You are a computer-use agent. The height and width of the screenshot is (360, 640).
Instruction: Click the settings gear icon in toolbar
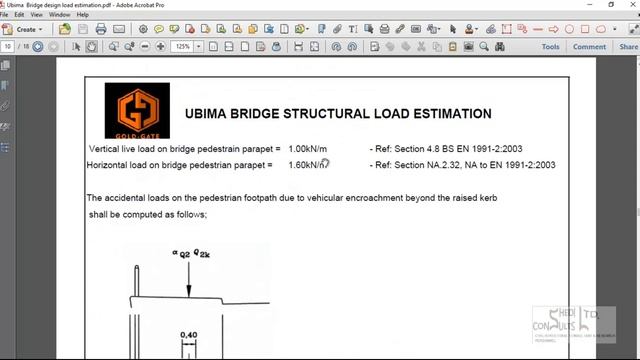143,29
